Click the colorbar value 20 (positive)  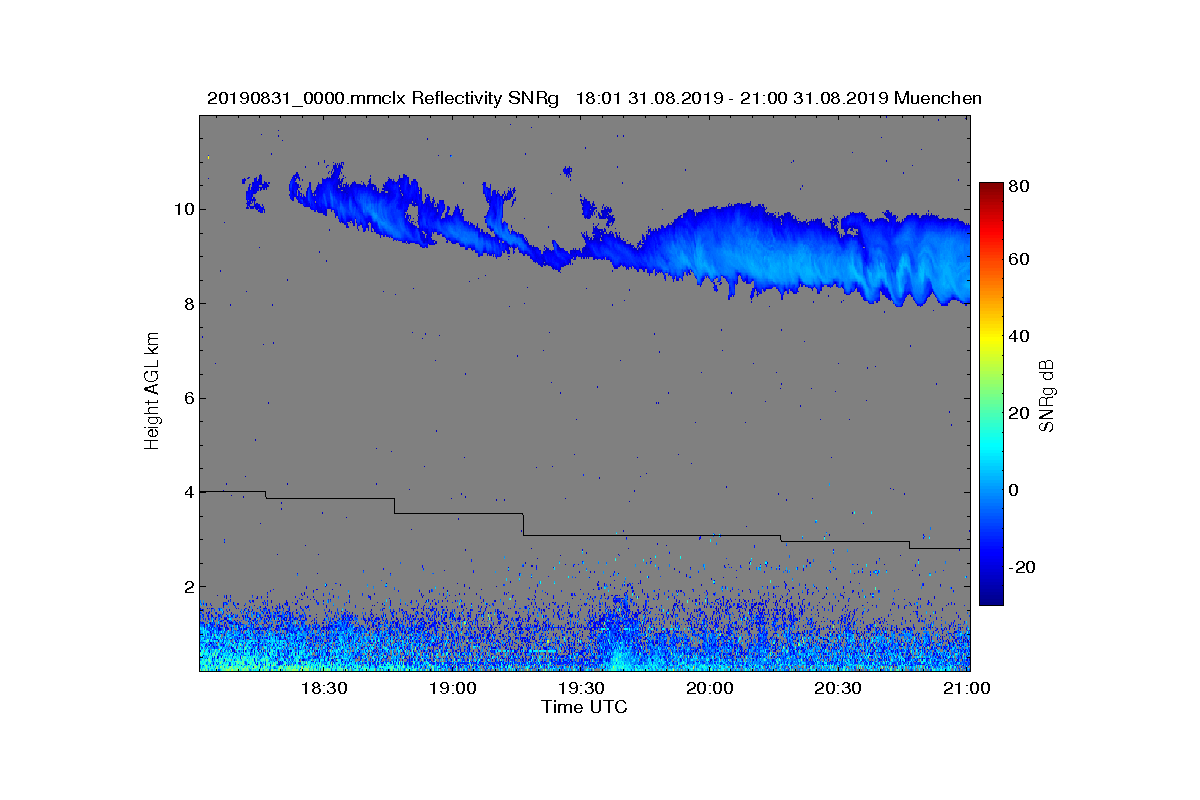[1020, 413]
